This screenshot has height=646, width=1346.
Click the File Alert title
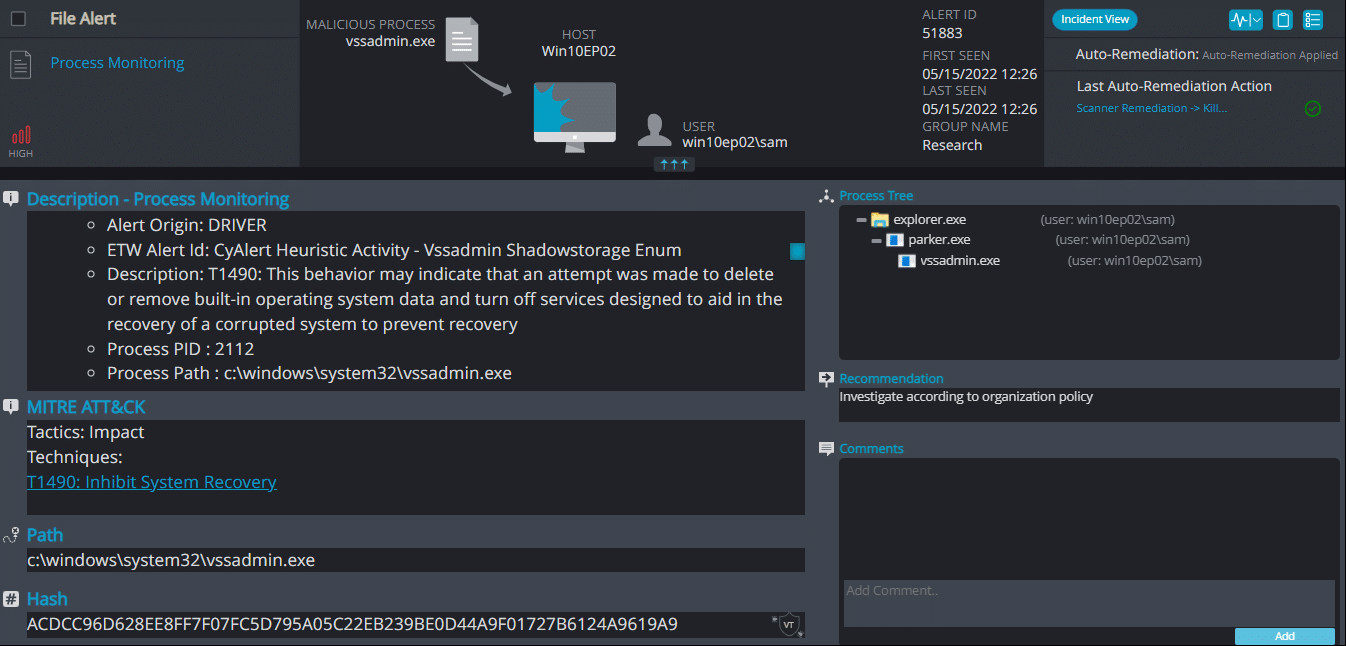(83, 18)
